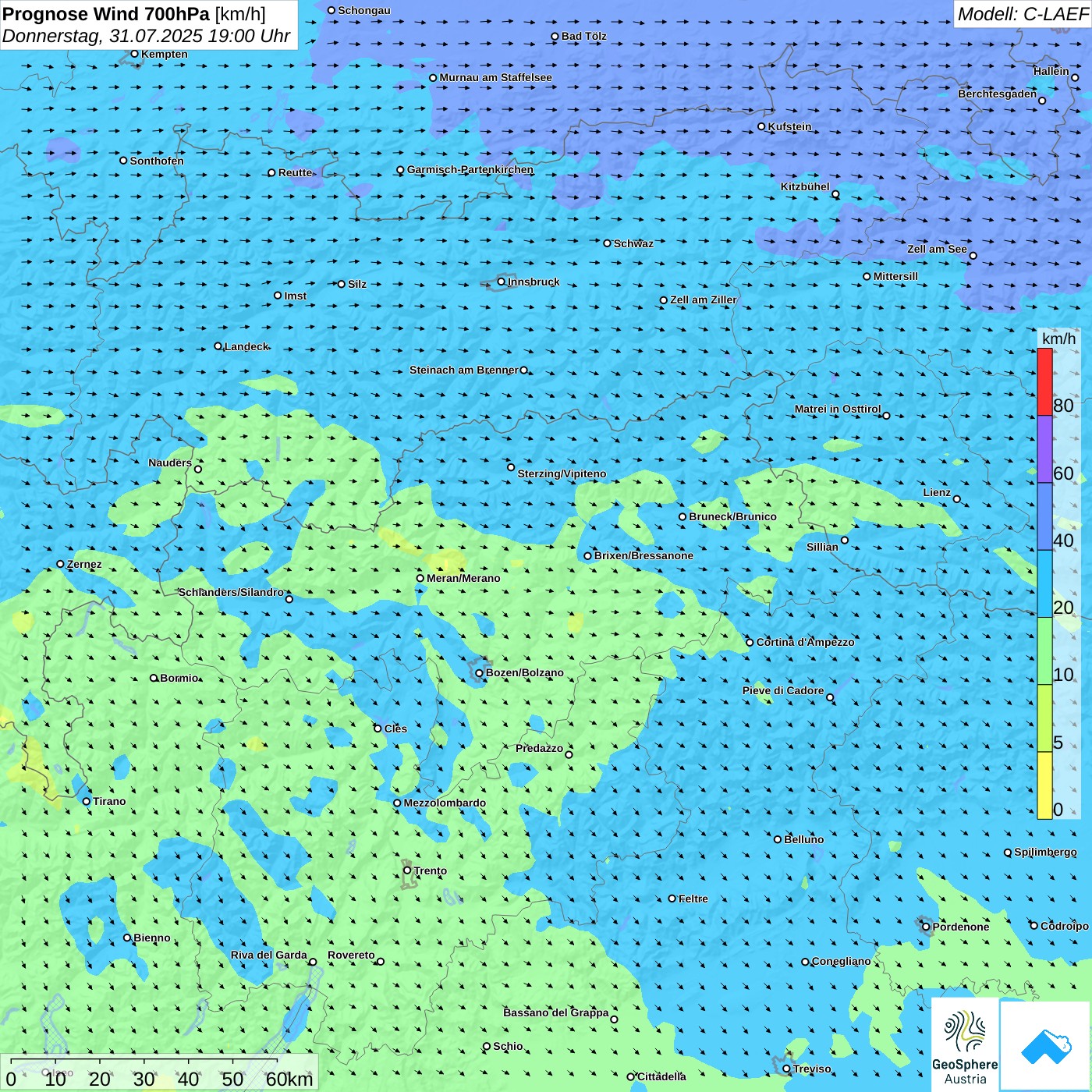This screenshot has width=1092, height=1092.
Task: Select the 'Pordenone' place label
Action: pyautogui.click(x=961, y=927)
